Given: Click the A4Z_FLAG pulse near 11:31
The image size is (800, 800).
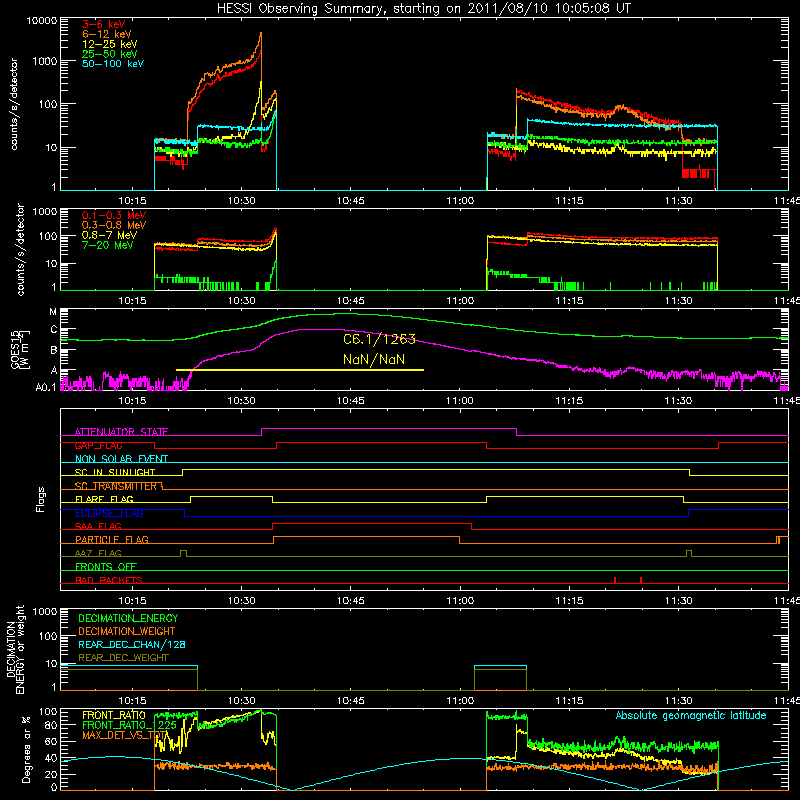Looking at the screenshot, I should (x=689, y=553).
